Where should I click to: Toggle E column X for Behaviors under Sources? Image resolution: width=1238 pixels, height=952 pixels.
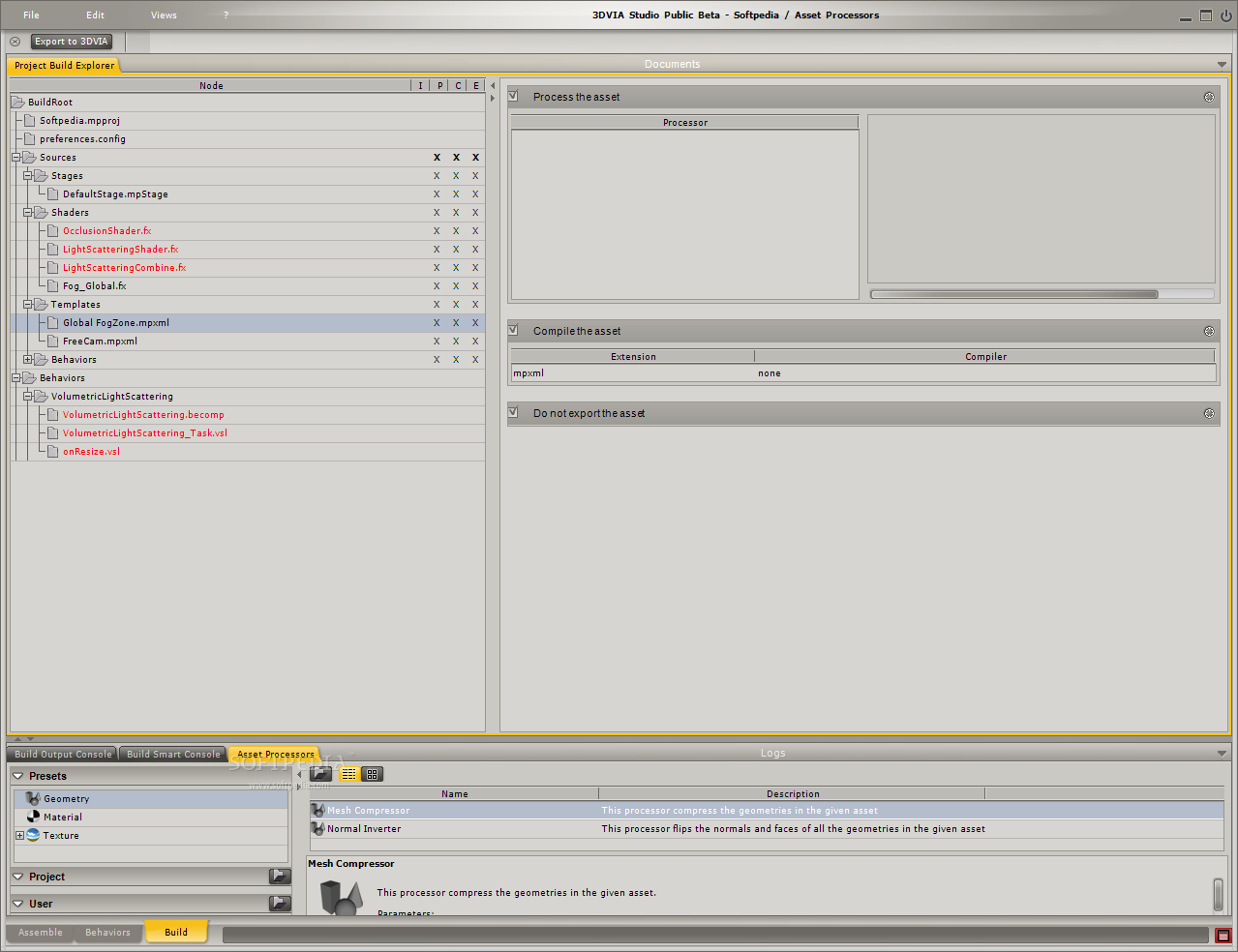pyautogui.click(x=475, y=360)
